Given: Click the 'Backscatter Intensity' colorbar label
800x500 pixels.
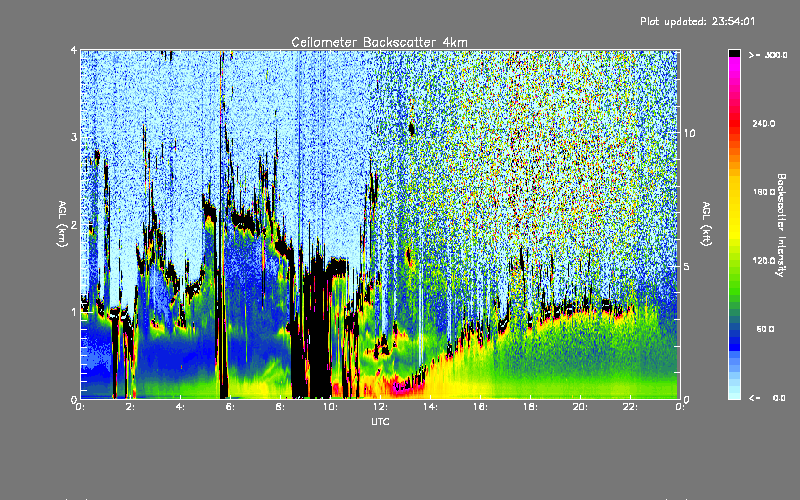Looking at the screenshot, I should (781, 225).
